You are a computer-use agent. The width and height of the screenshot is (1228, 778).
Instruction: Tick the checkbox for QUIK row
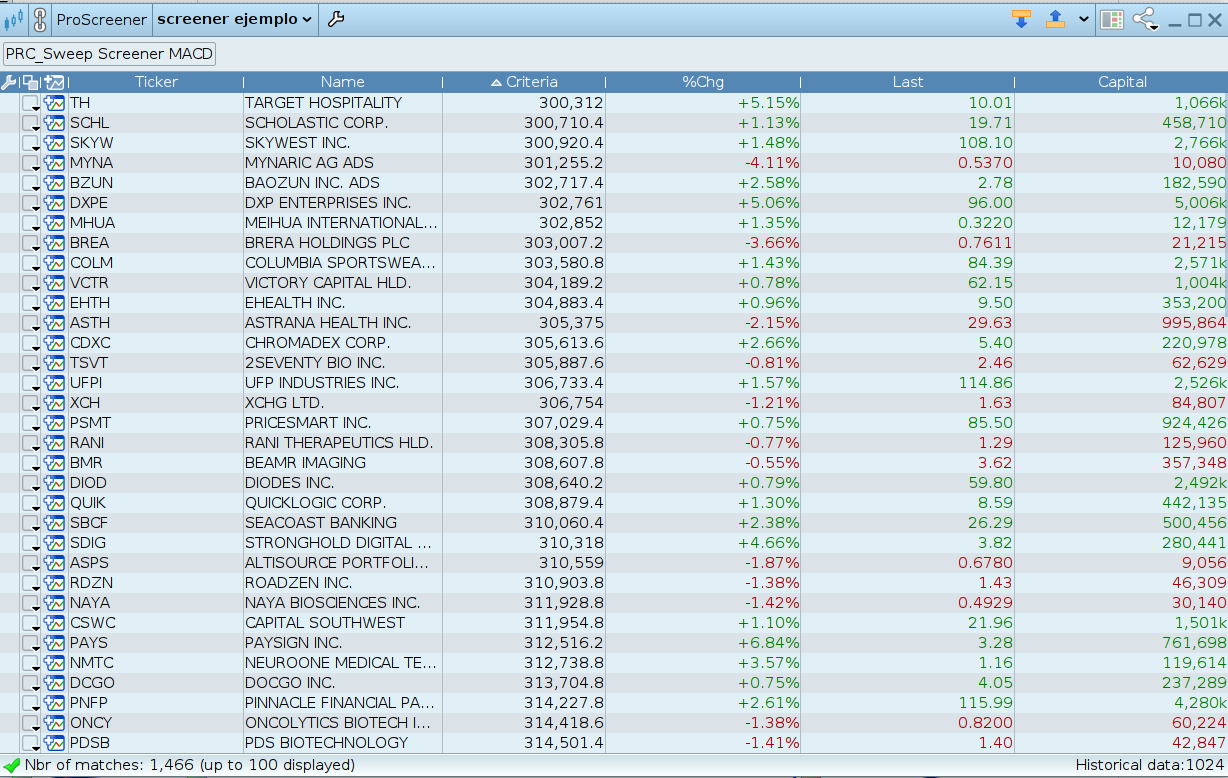(x=31, y=503)
